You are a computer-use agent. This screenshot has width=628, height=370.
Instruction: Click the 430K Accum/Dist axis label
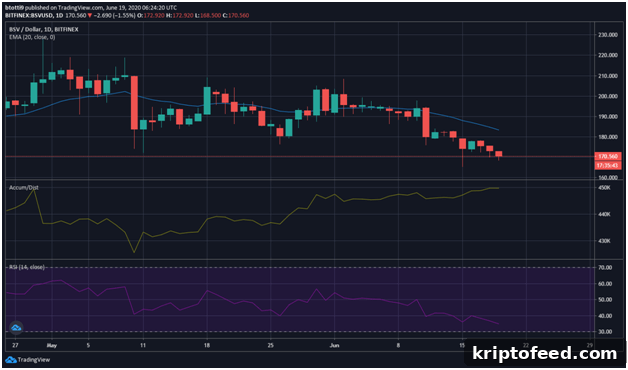click(604, 241)
